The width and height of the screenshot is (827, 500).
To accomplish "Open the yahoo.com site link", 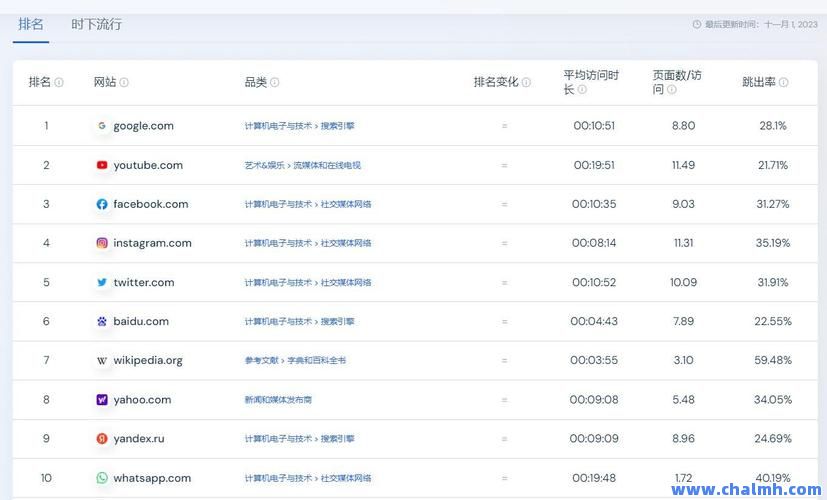I will (142, 400).
